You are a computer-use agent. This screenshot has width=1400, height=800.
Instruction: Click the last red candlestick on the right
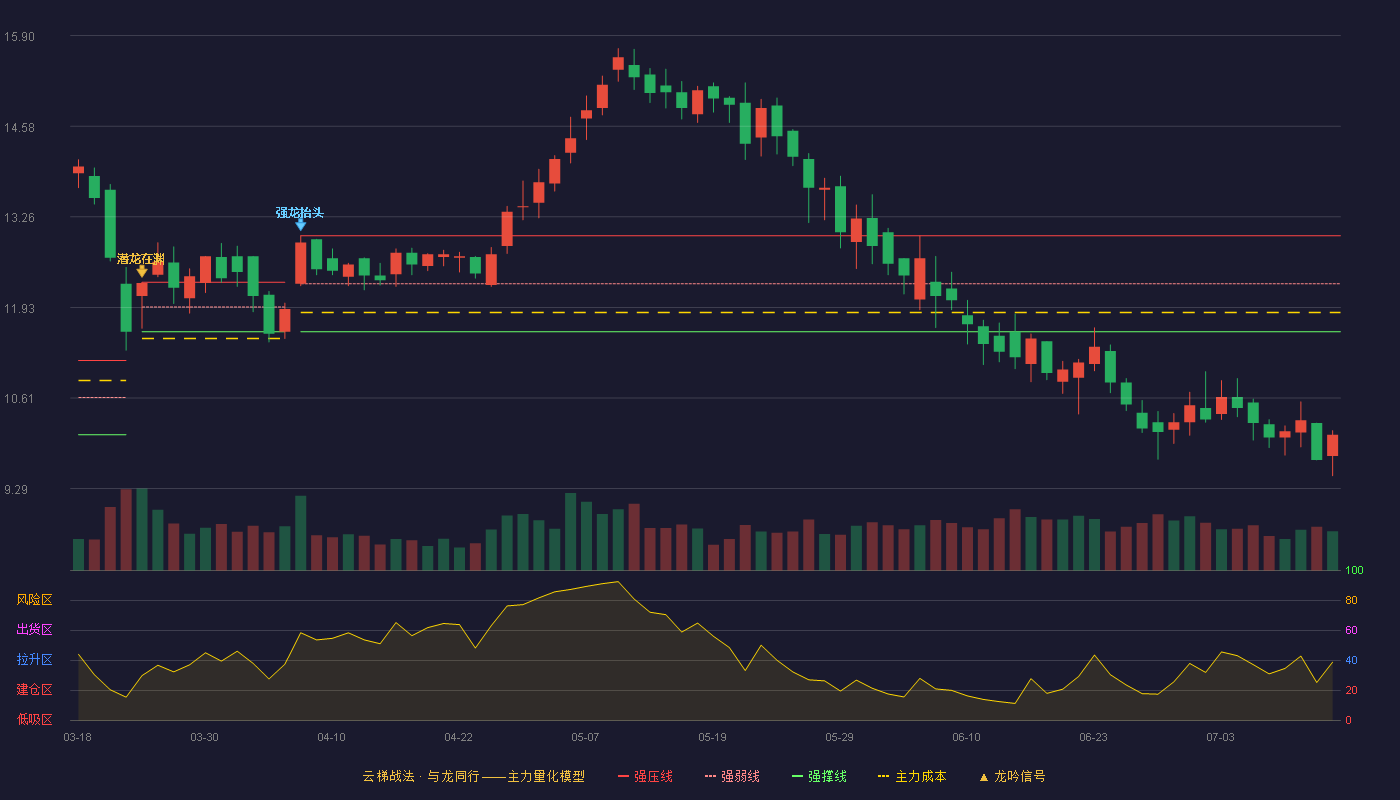click(1332, 446)
